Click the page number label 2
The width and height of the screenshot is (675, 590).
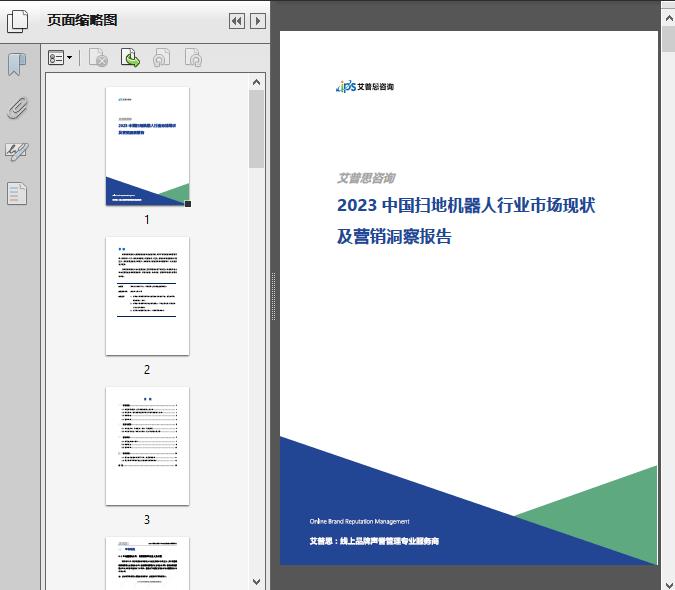click(147, 370)
